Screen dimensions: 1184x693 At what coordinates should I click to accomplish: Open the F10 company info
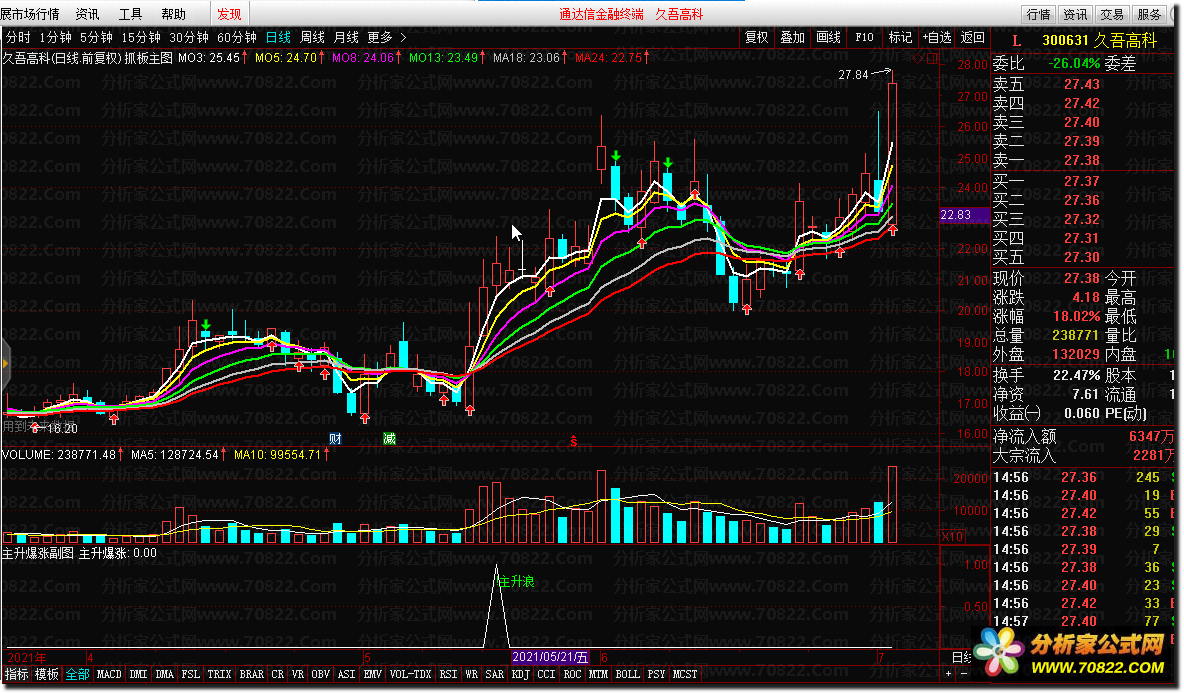(865, 37)
